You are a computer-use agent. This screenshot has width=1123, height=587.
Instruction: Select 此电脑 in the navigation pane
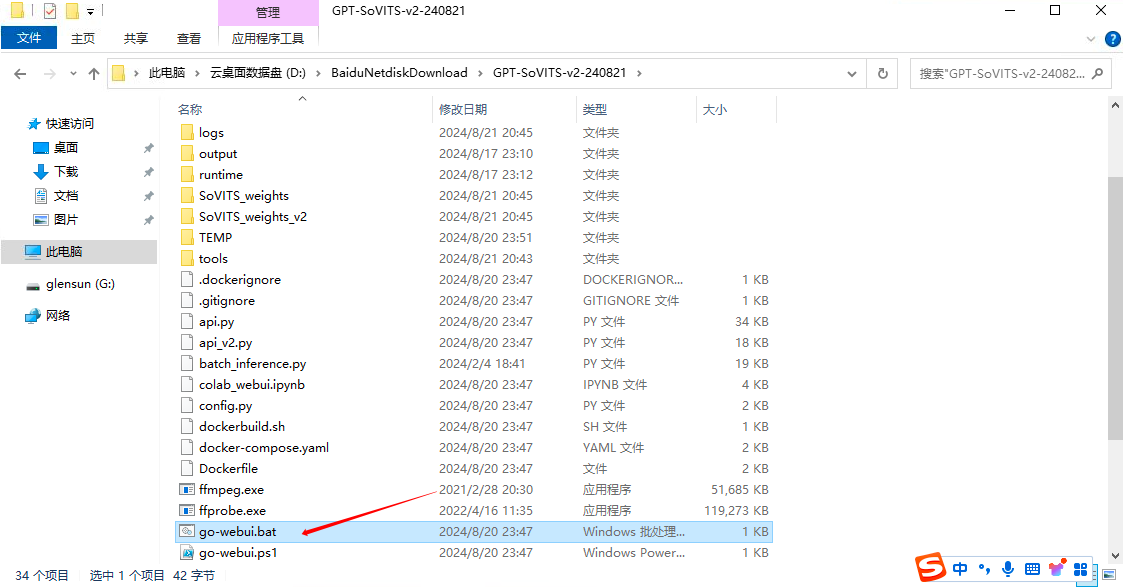point(64,252)
